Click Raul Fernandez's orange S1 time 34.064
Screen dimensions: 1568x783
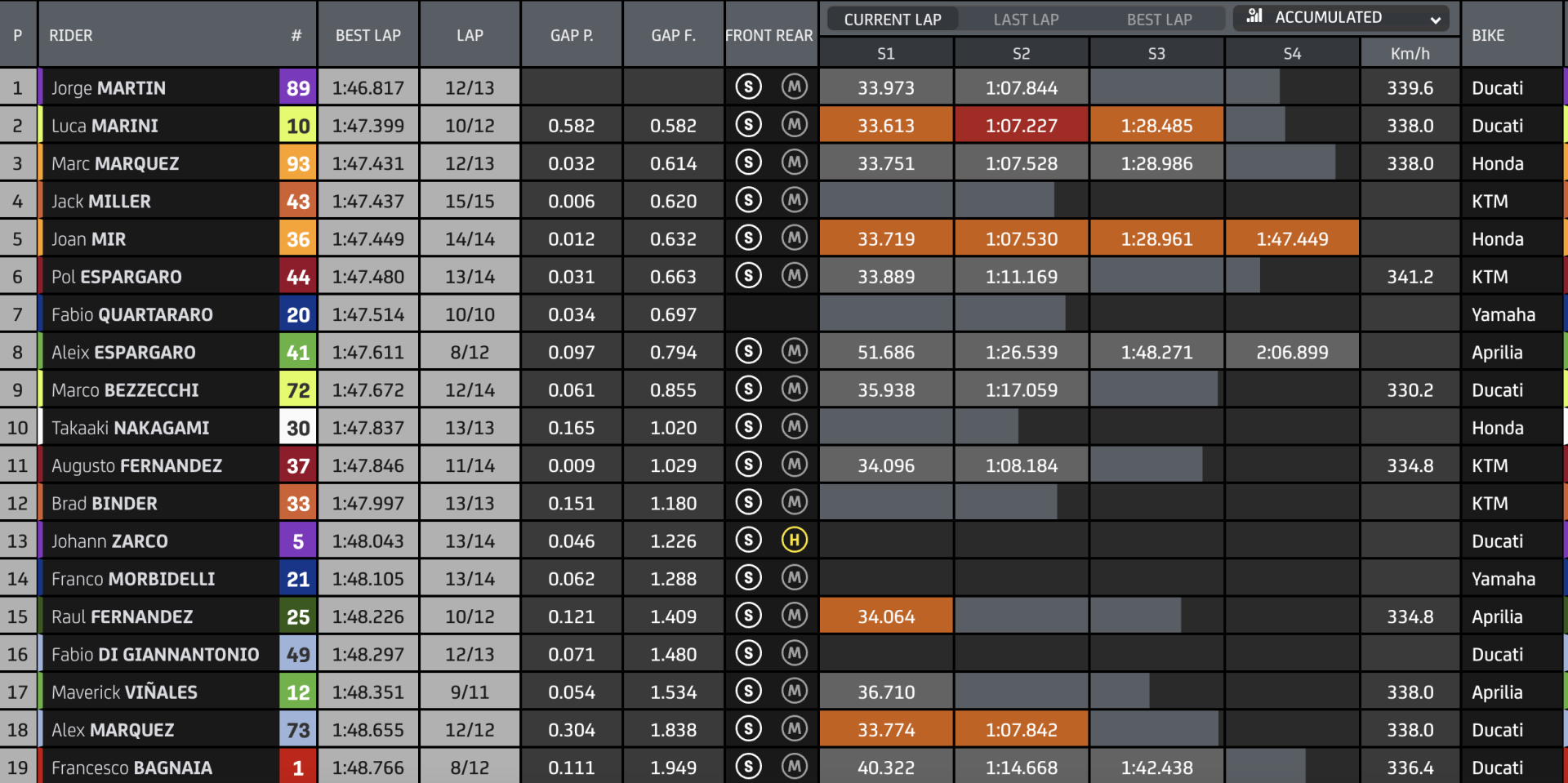[886, 616]
